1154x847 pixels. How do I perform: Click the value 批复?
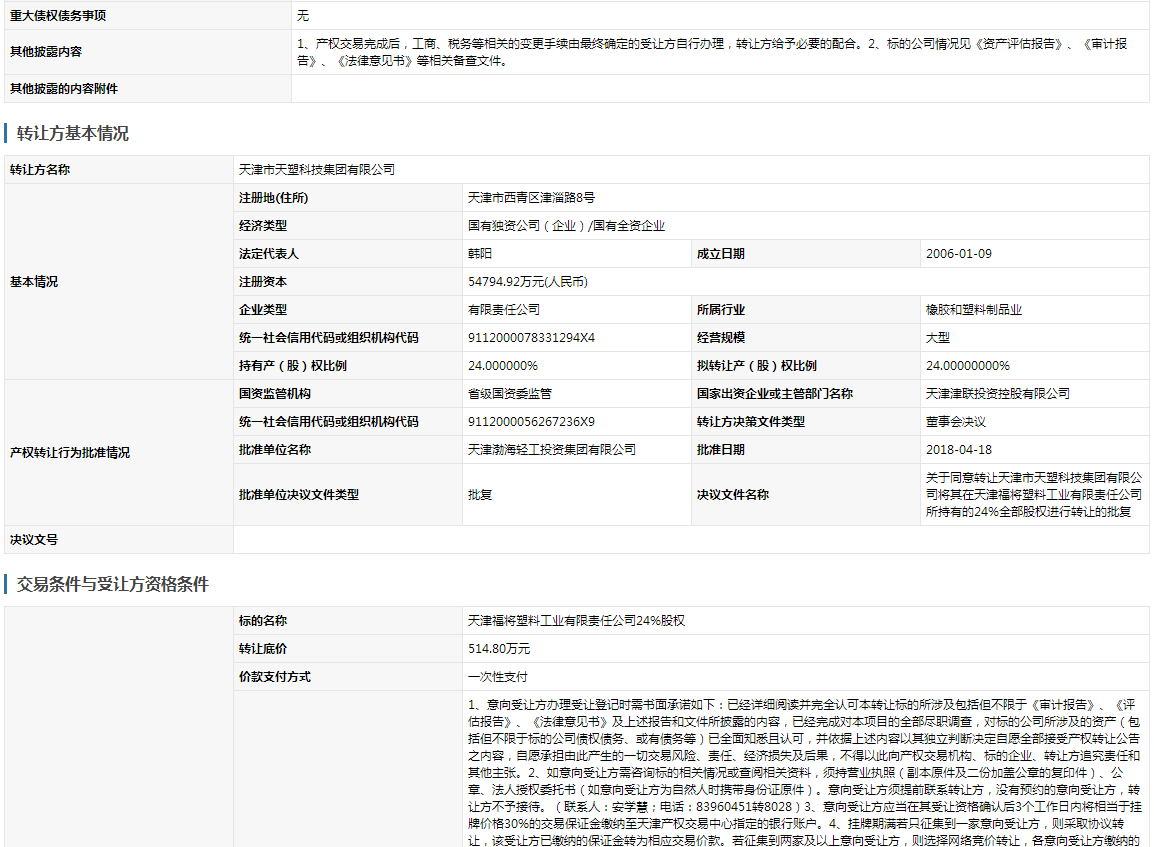pyautogui.click(x=480, y=495)
